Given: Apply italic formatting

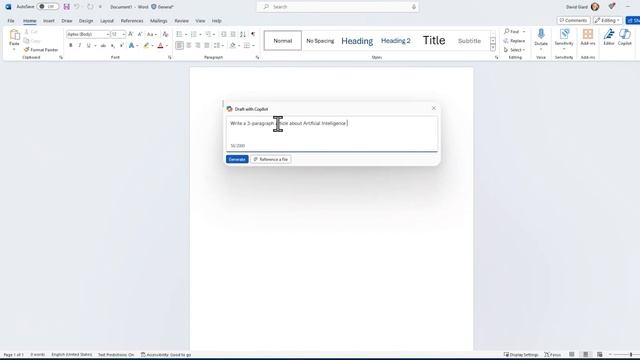Looking at the screenshot, I should 80,45.
